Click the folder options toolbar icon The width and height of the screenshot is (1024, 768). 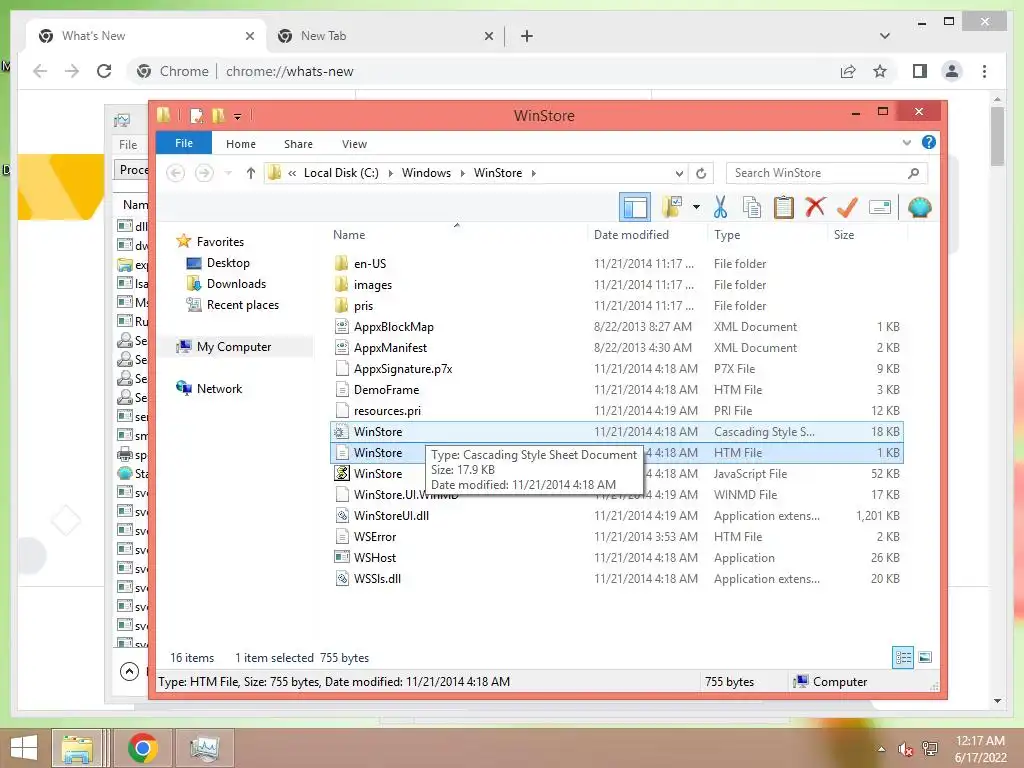[672, 207]
